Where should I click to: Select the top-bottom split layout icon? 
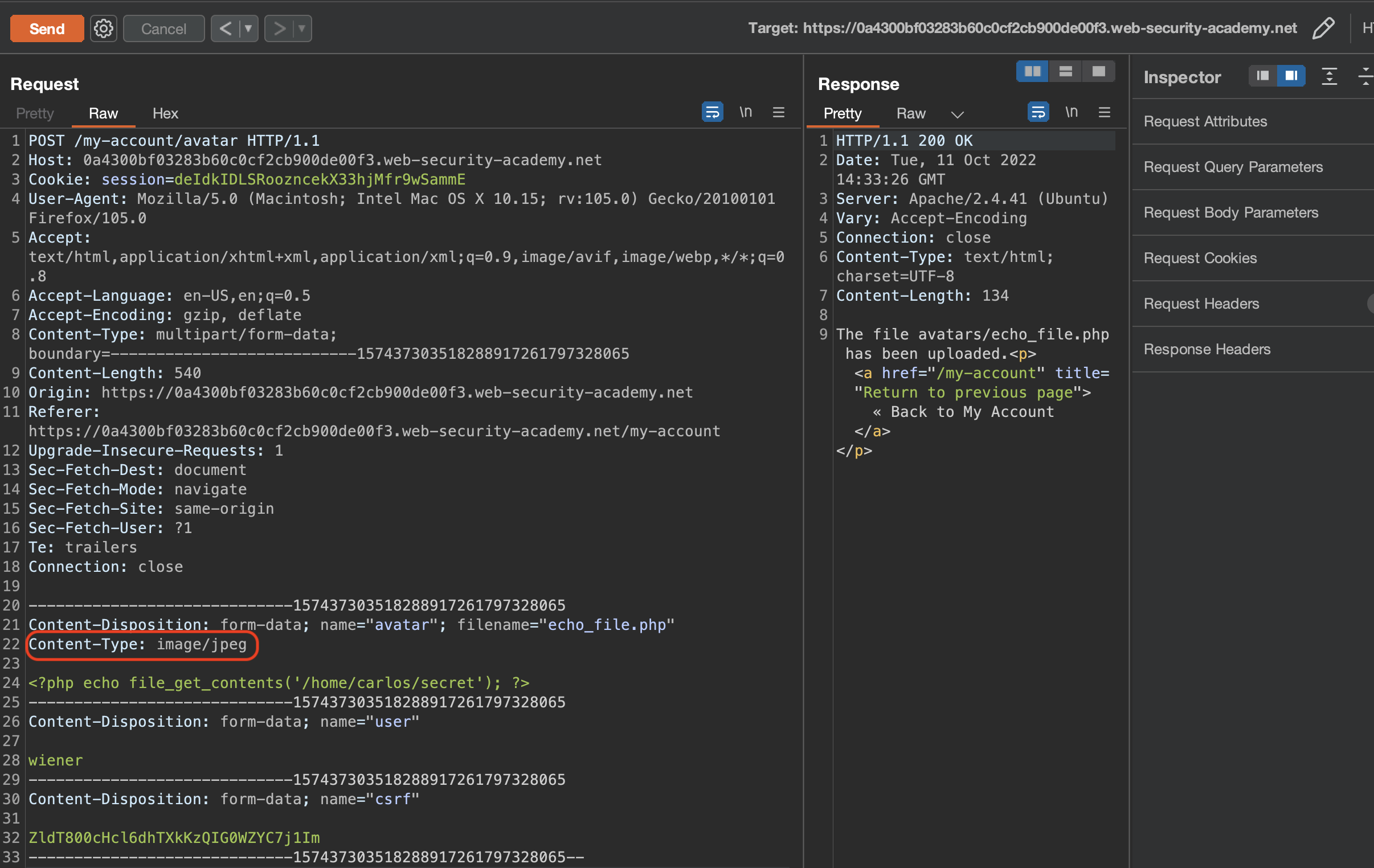coord(1065,72)
